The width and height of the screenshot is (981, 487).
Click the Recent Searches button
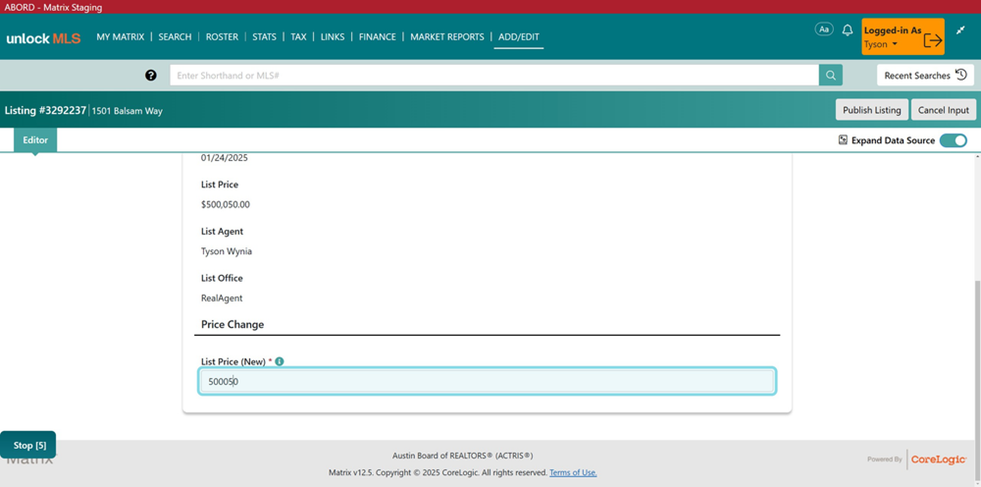[x=925, y=75]
